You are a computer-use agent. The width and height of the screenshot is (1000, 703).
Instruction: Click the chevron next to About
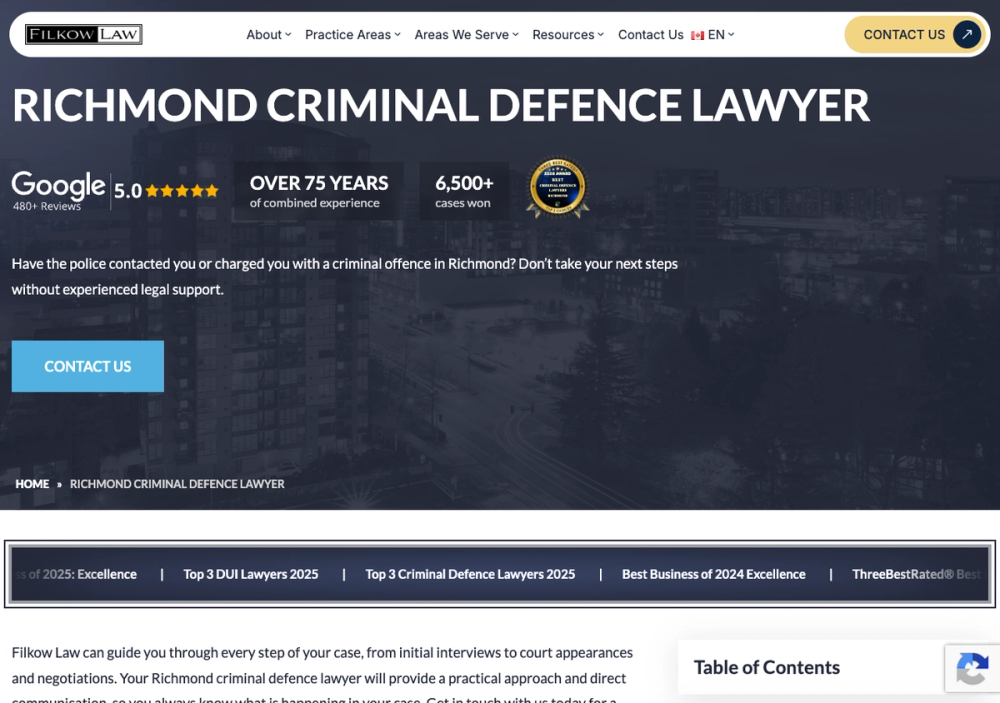(x=288, y=34)
